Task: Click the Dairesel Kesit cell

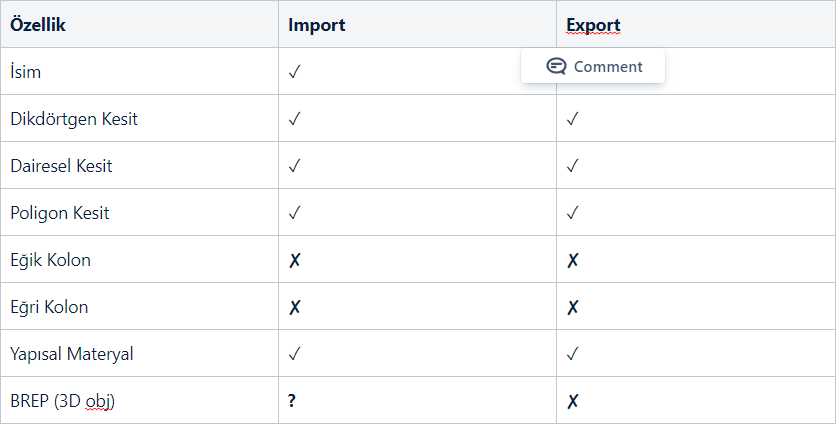Action: pyautogui.click(x=61, y=166)
